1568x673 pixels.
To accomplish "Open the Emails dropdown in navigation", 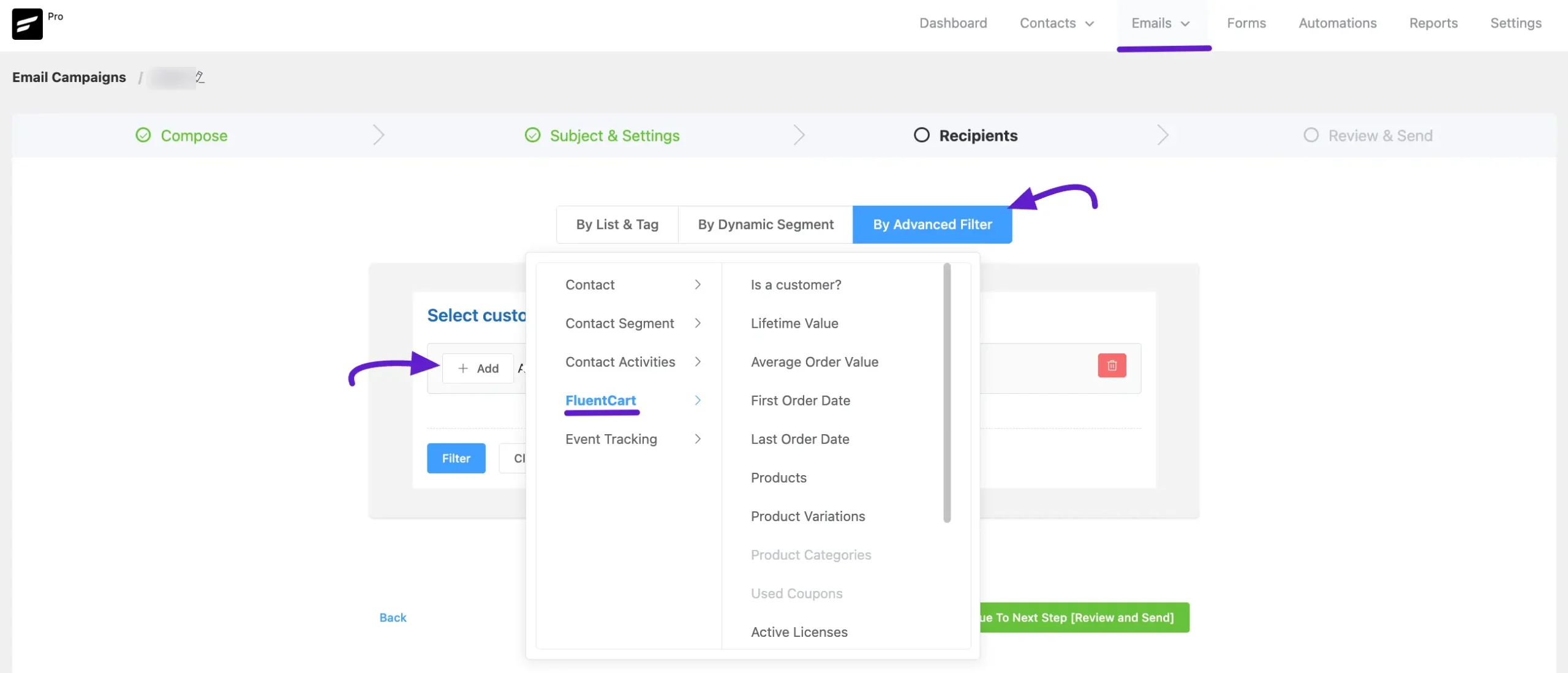I will (x=1161, y=23).
